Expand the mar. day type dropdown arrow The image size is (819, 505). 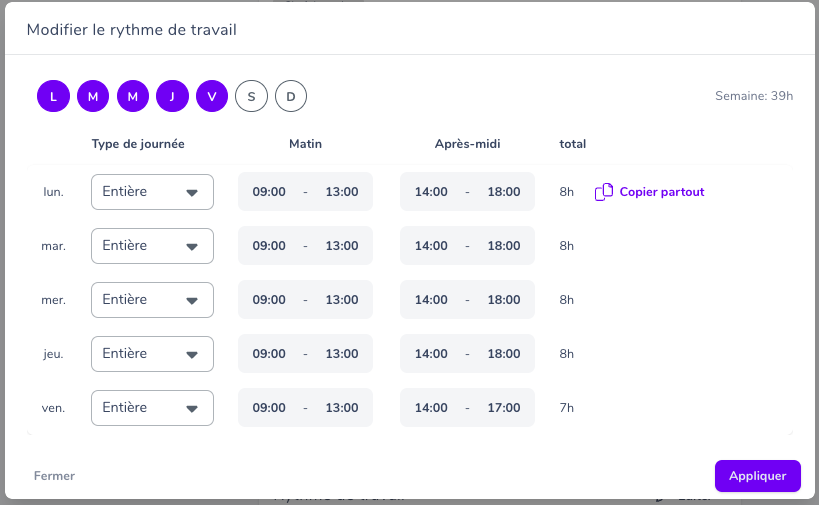point(192,246)
